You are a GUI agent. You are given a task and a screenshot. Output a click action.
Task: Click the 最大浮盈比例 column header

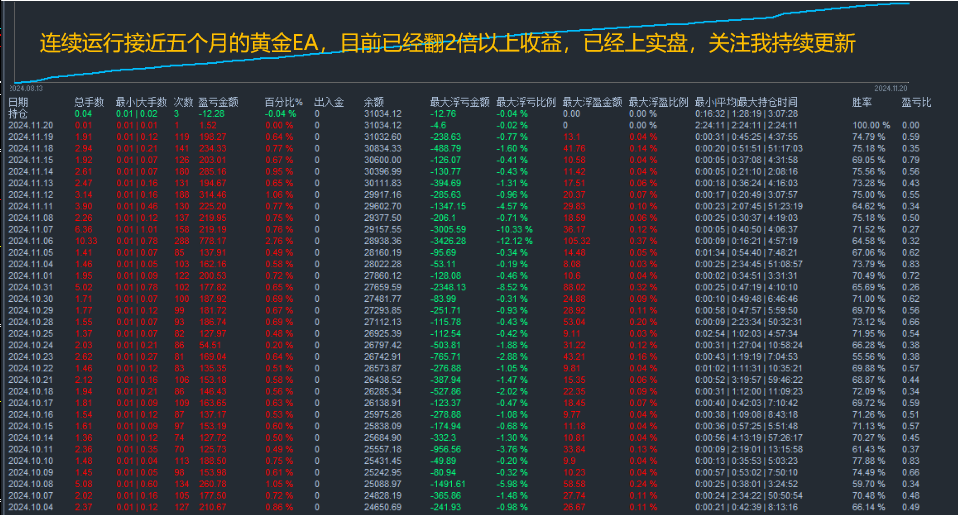659,102
